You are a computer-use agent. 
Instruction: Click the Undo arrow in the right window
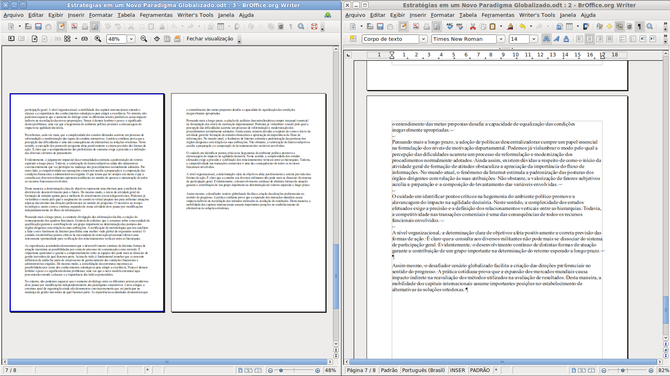point(522,26)
